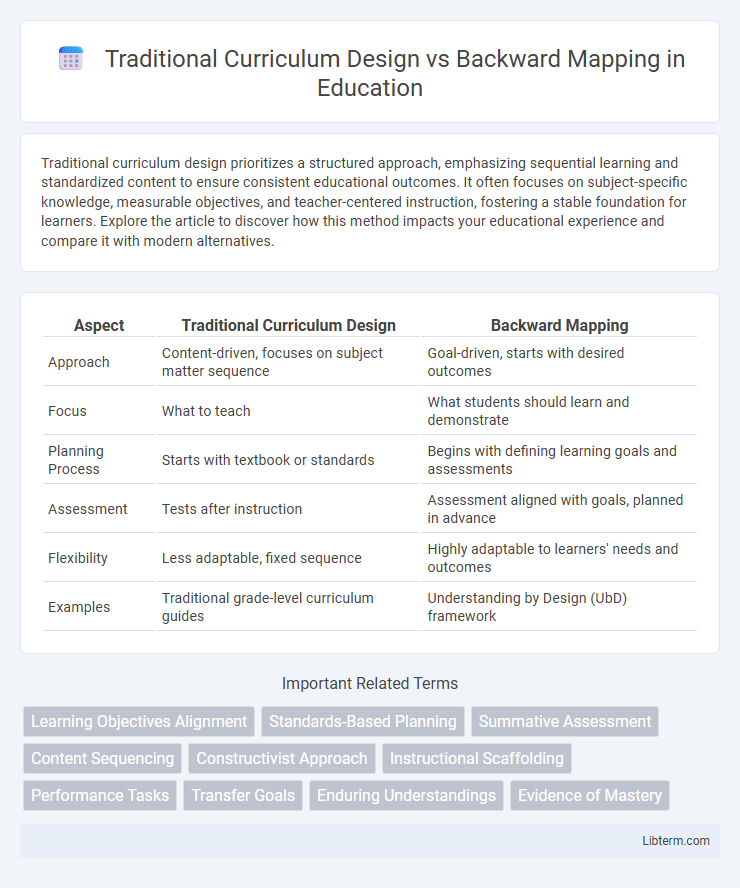The width and height of the screenshot is (740, 888).
Task: Select the Instructional Scaffolding tag
Action: coord(477,758)
